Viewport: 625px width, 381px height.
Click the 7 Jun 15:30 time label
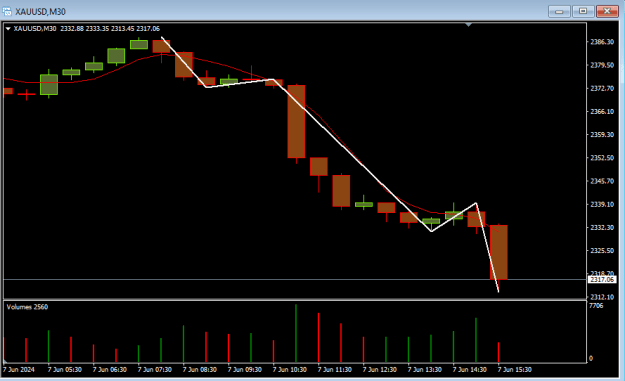coord(515,370)
